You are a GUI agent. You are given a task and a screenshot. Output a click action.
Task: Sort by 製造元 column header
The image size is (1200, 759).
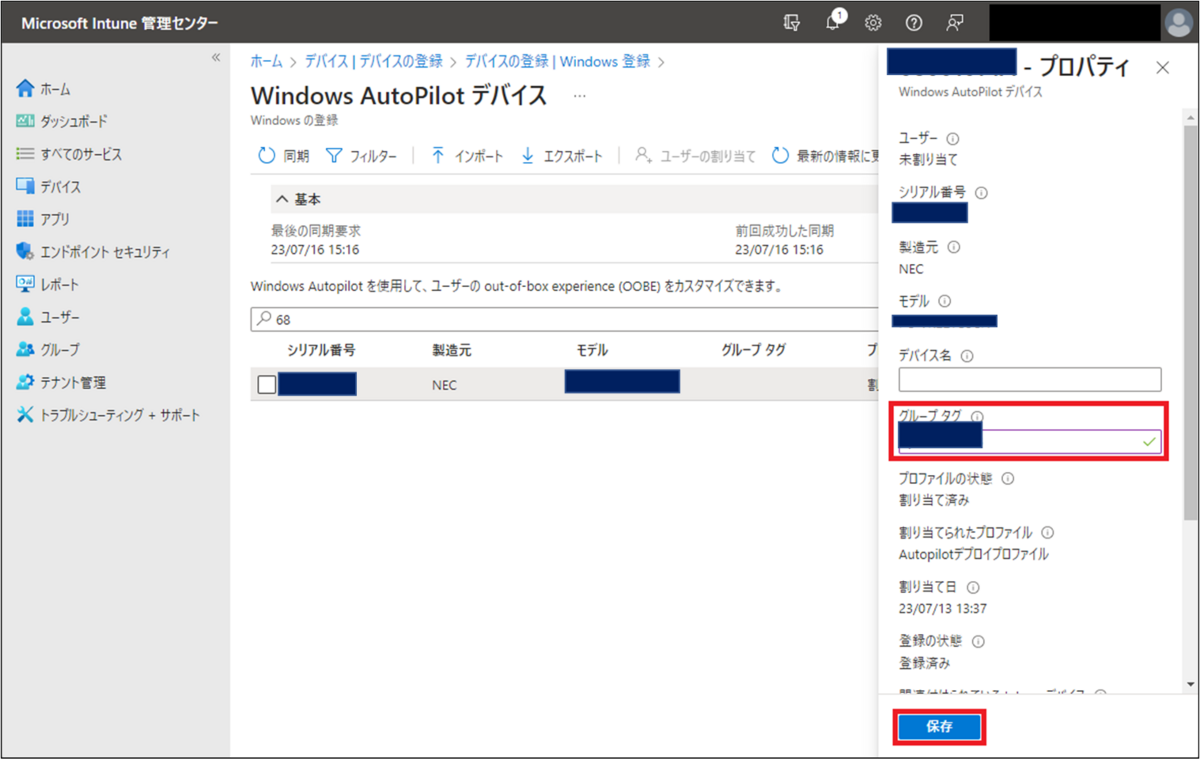[451, 350]
